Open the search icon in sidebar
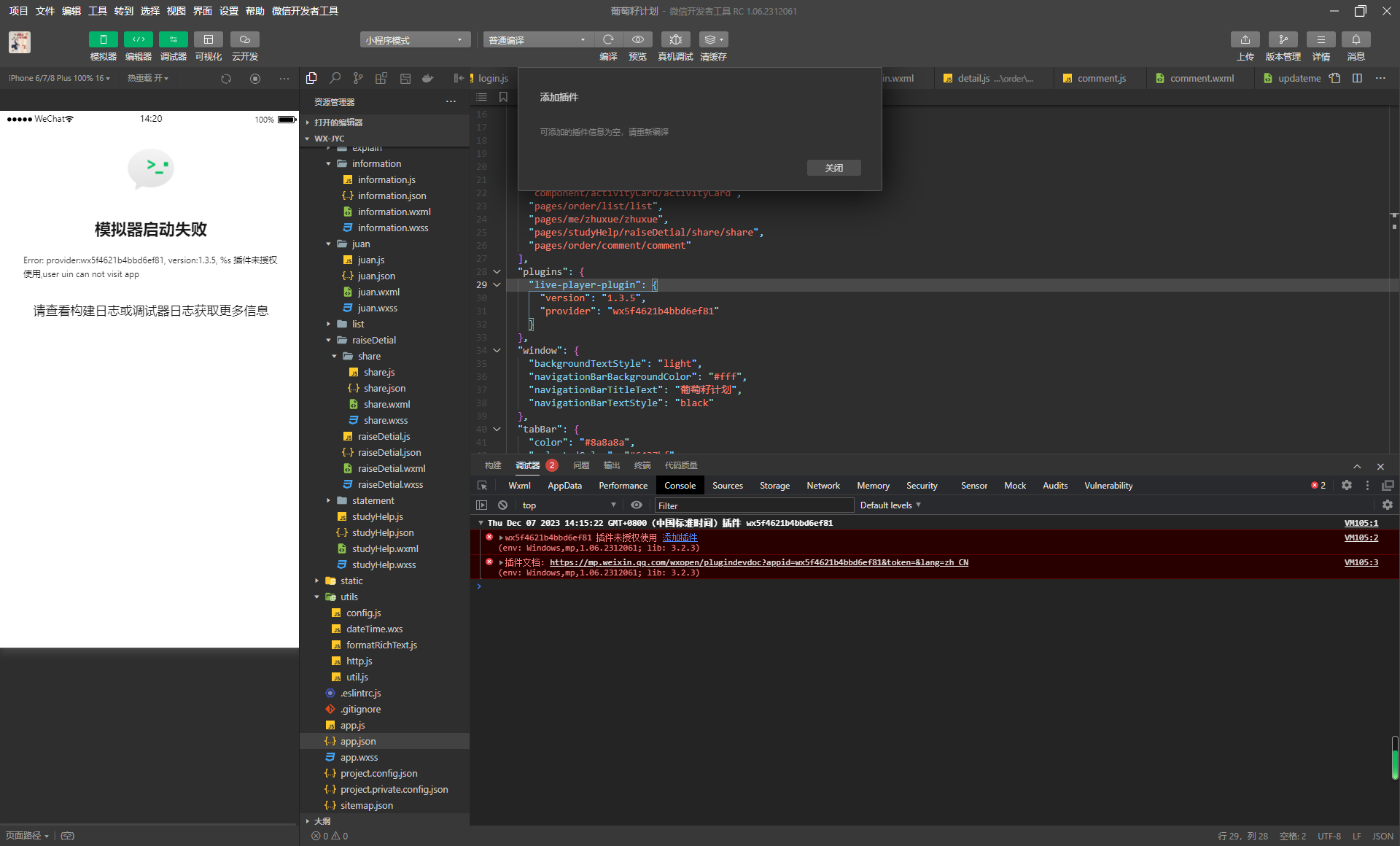The image size is (1400, 846). click(335, 78)
